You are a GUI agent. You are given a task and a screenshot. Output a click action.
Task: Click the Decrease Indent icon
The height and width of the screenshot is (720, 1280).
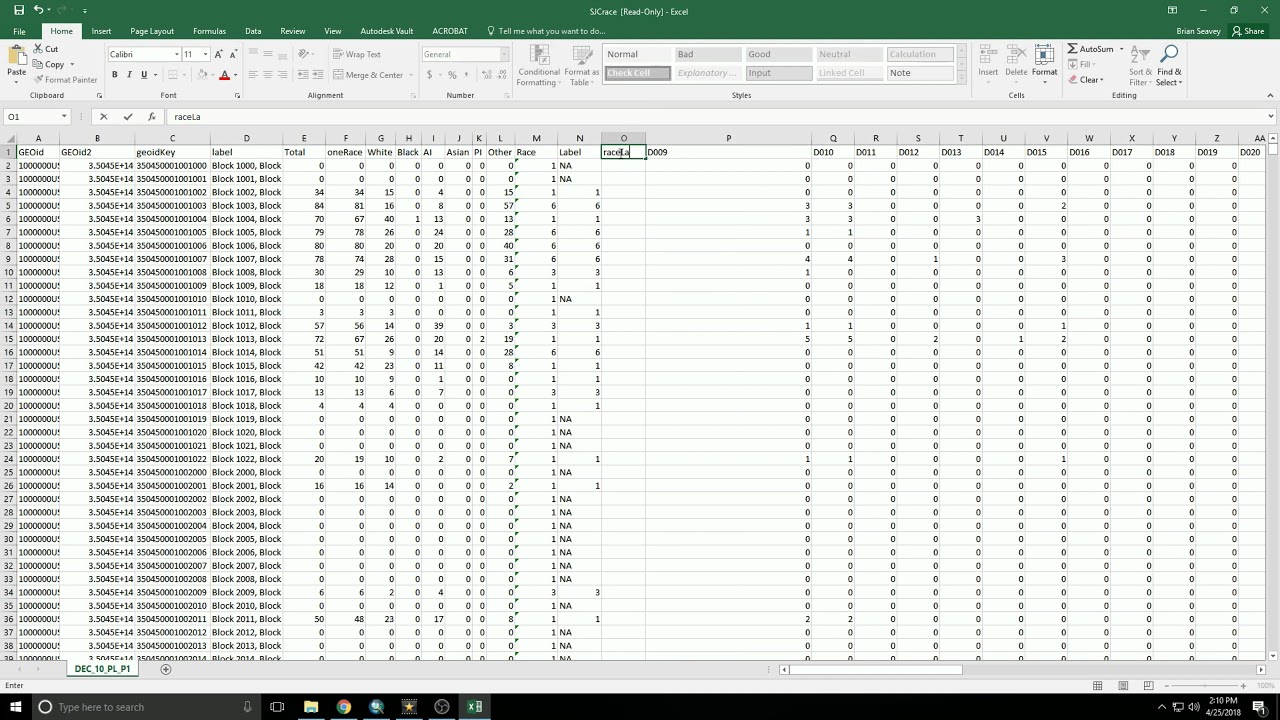click(301, 75)
